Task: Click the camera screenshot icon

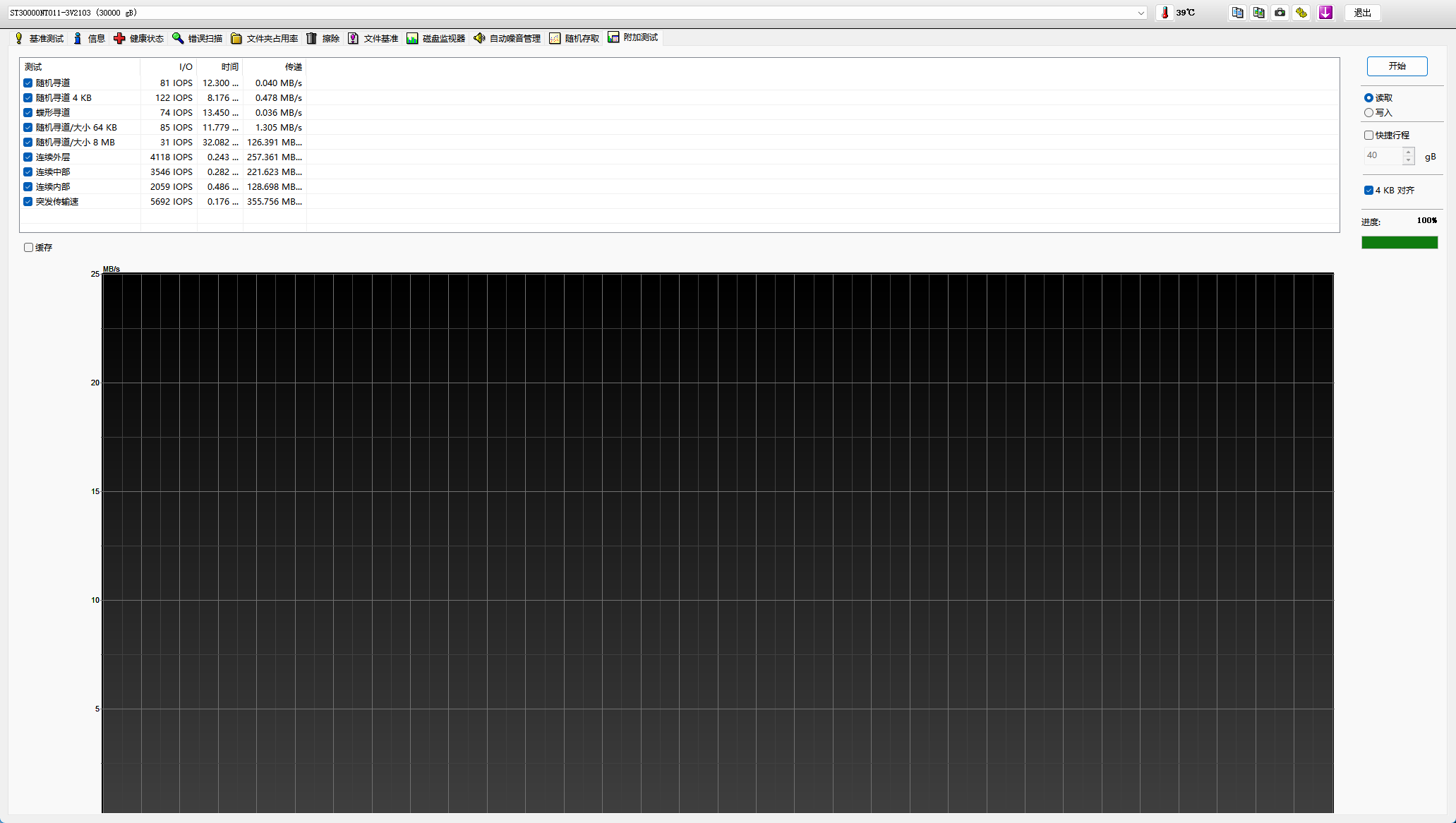Action: pyautogui.click(x=1280, y=13)
